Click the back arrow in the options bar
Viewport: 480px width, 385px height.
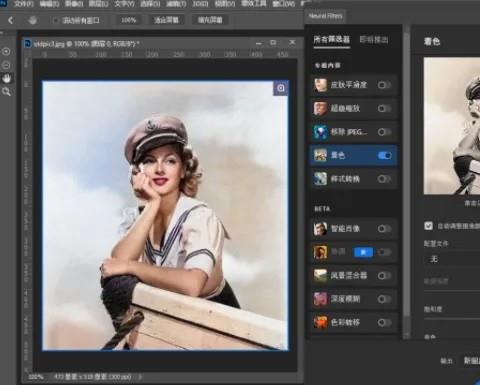10,20
